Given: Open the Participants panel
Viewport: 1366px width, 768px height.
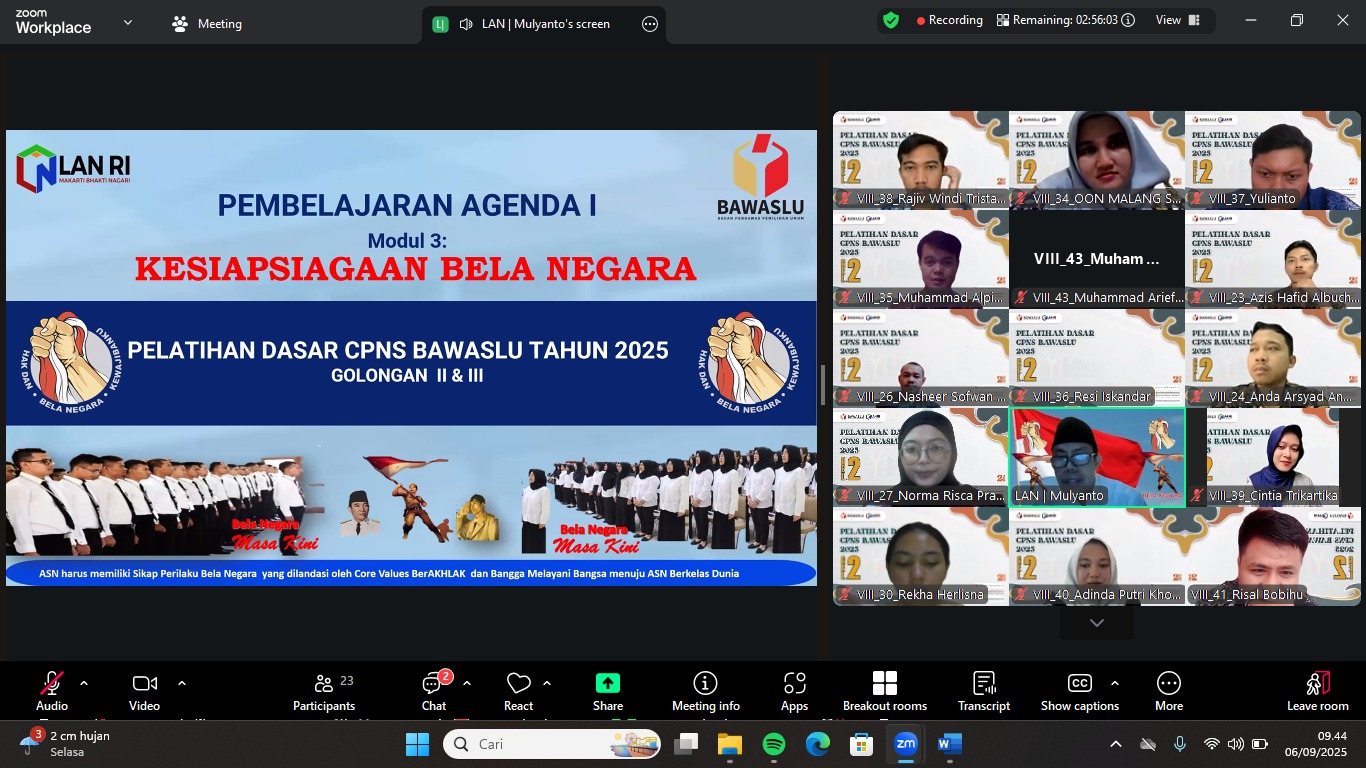Looking at the screenshot, I should [324, 691].
